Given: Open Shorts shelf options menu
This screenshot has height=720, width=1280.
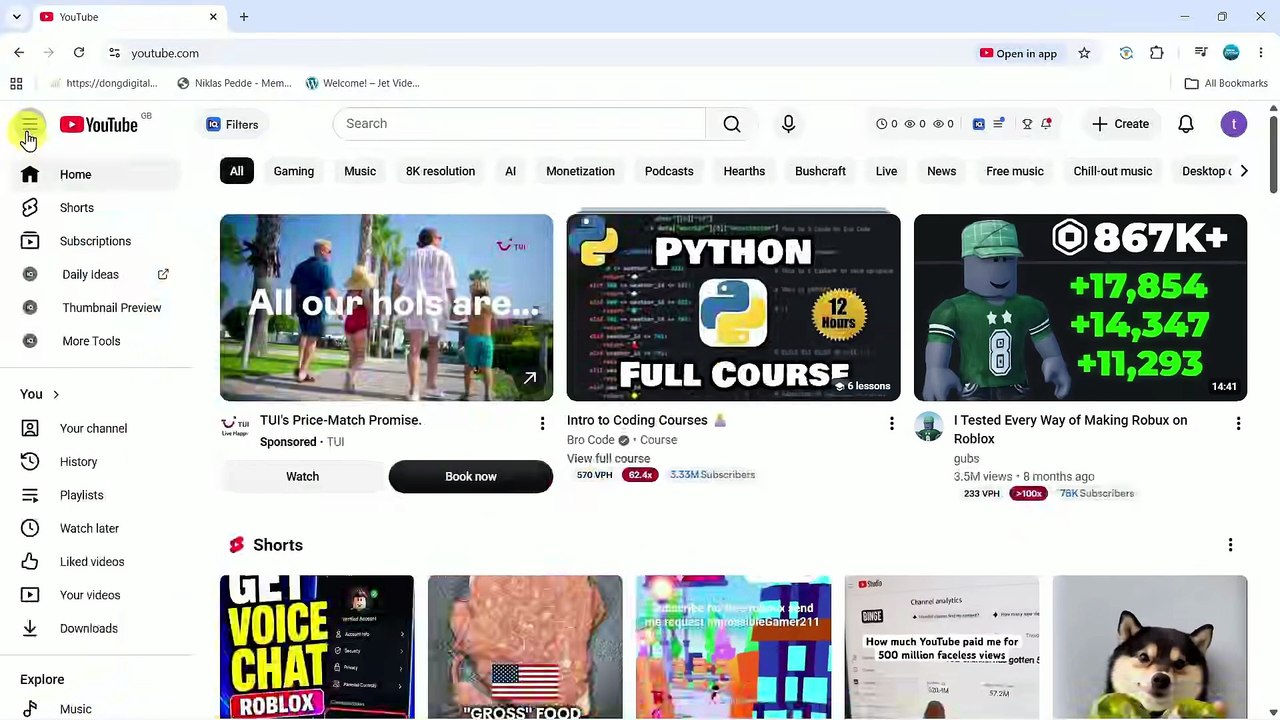Looking at the screenshot, I should [1230, 545].
